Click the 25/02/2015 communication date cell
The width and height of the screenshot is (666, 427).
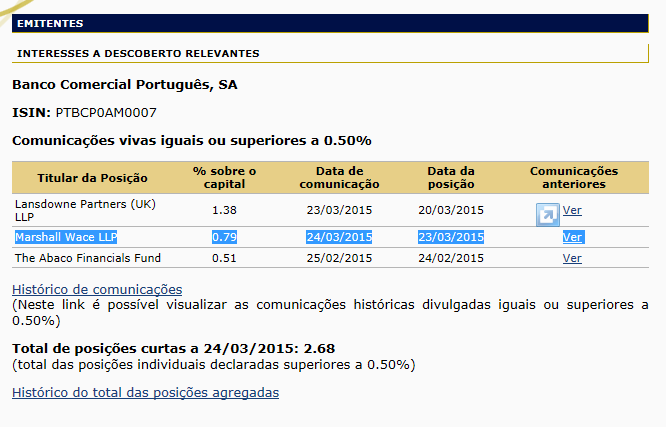coord(339,258)
